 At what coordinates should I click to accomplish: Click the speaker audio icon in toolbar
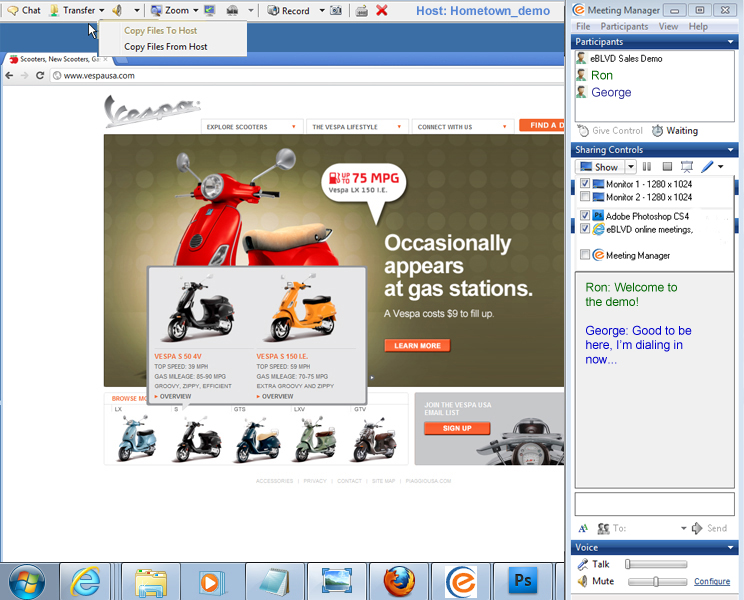tap(117, 10)
